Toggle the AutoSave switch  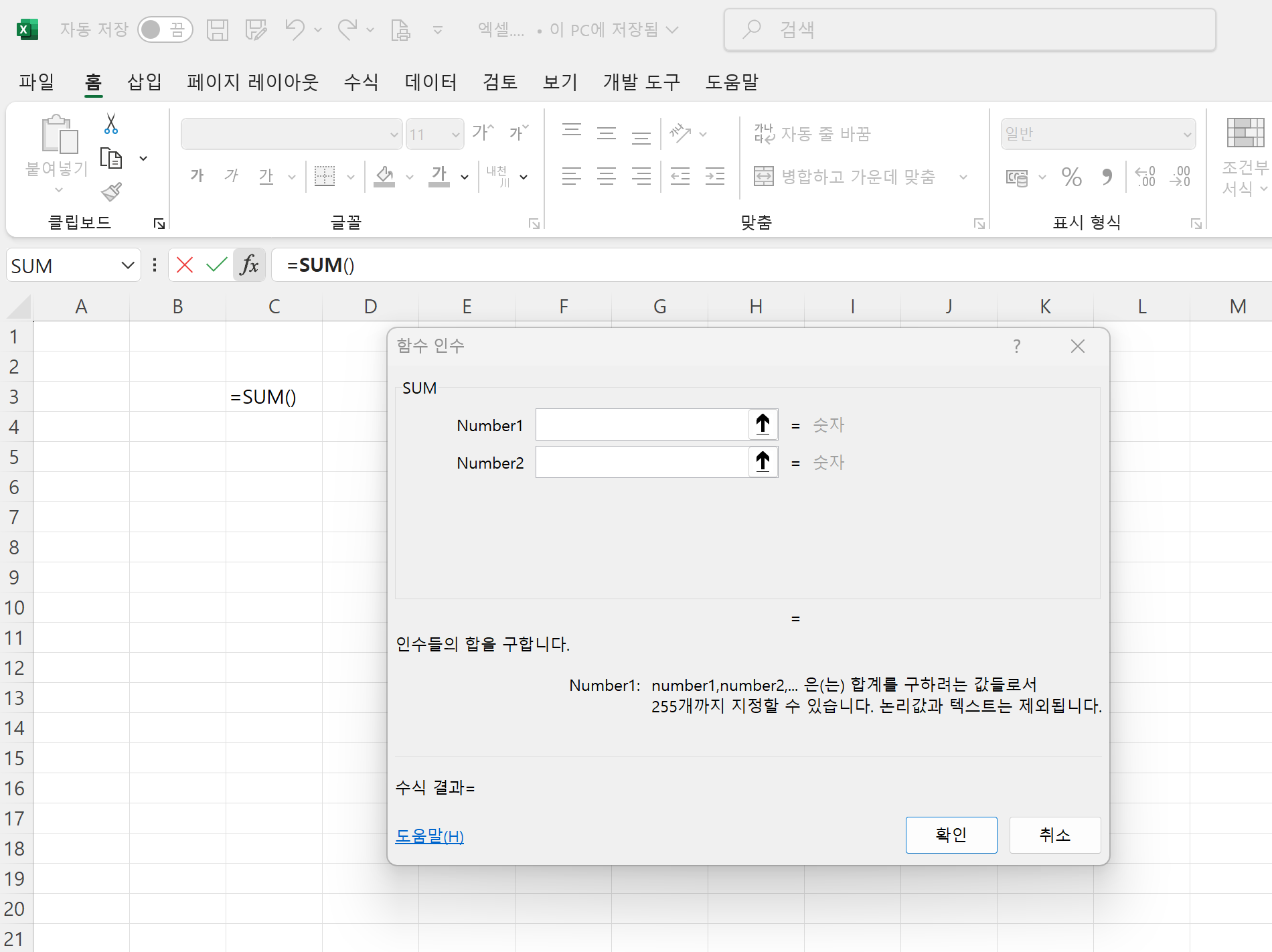pos(165,29)
